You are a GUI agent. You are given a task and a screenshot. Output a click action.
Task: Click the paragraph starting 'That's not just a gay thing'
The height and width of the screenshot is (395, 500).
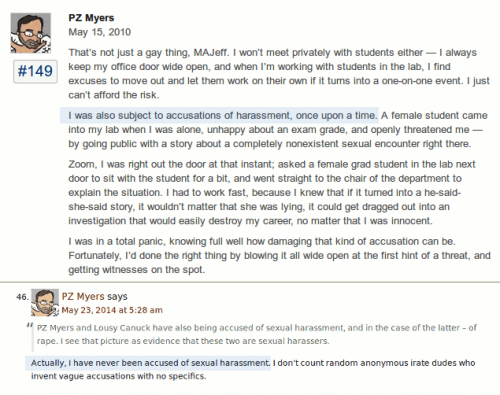pyautogui.click(x=279, y=74)
